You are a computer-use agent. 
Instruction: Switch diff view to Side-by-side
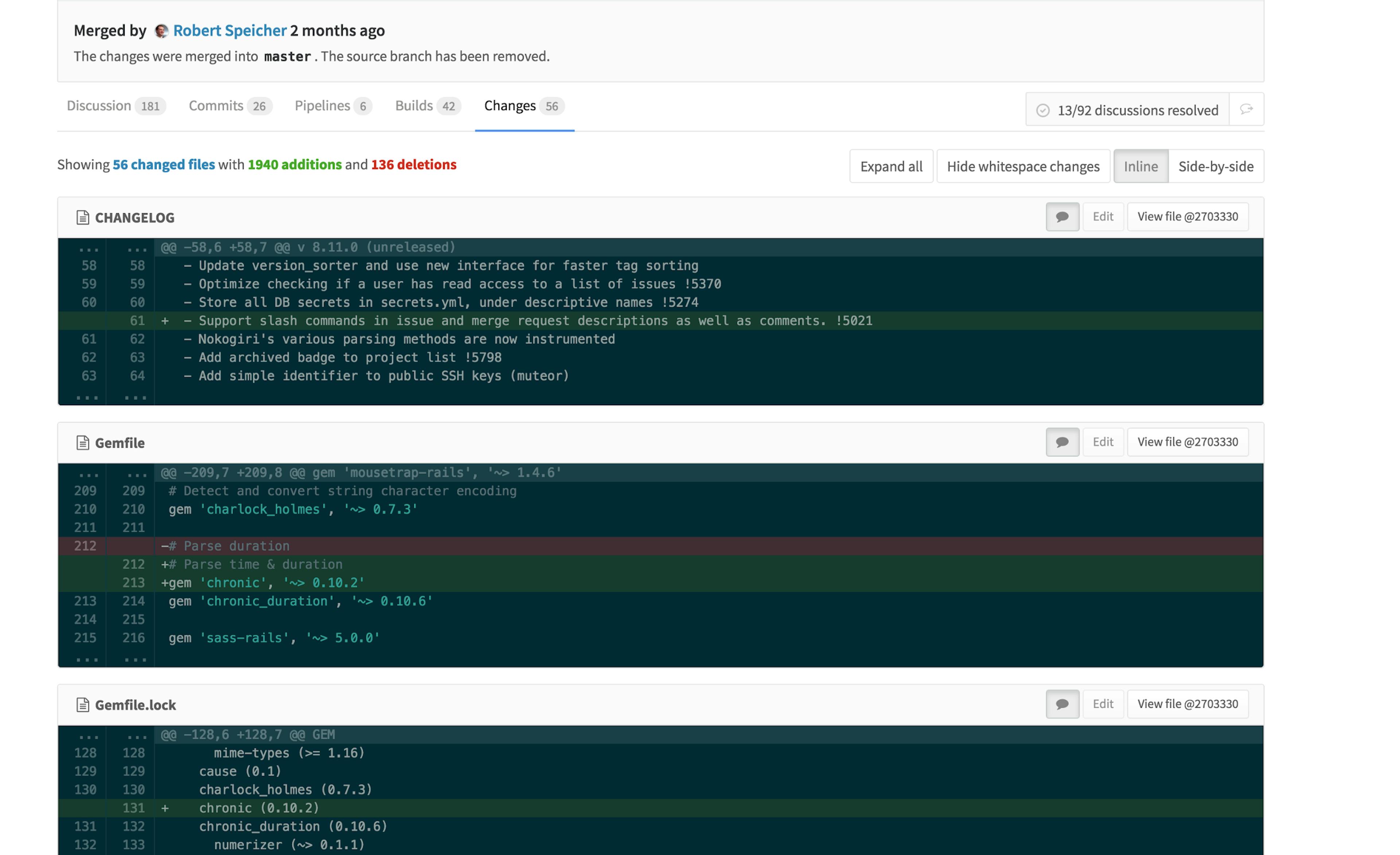coord(1216,166)
